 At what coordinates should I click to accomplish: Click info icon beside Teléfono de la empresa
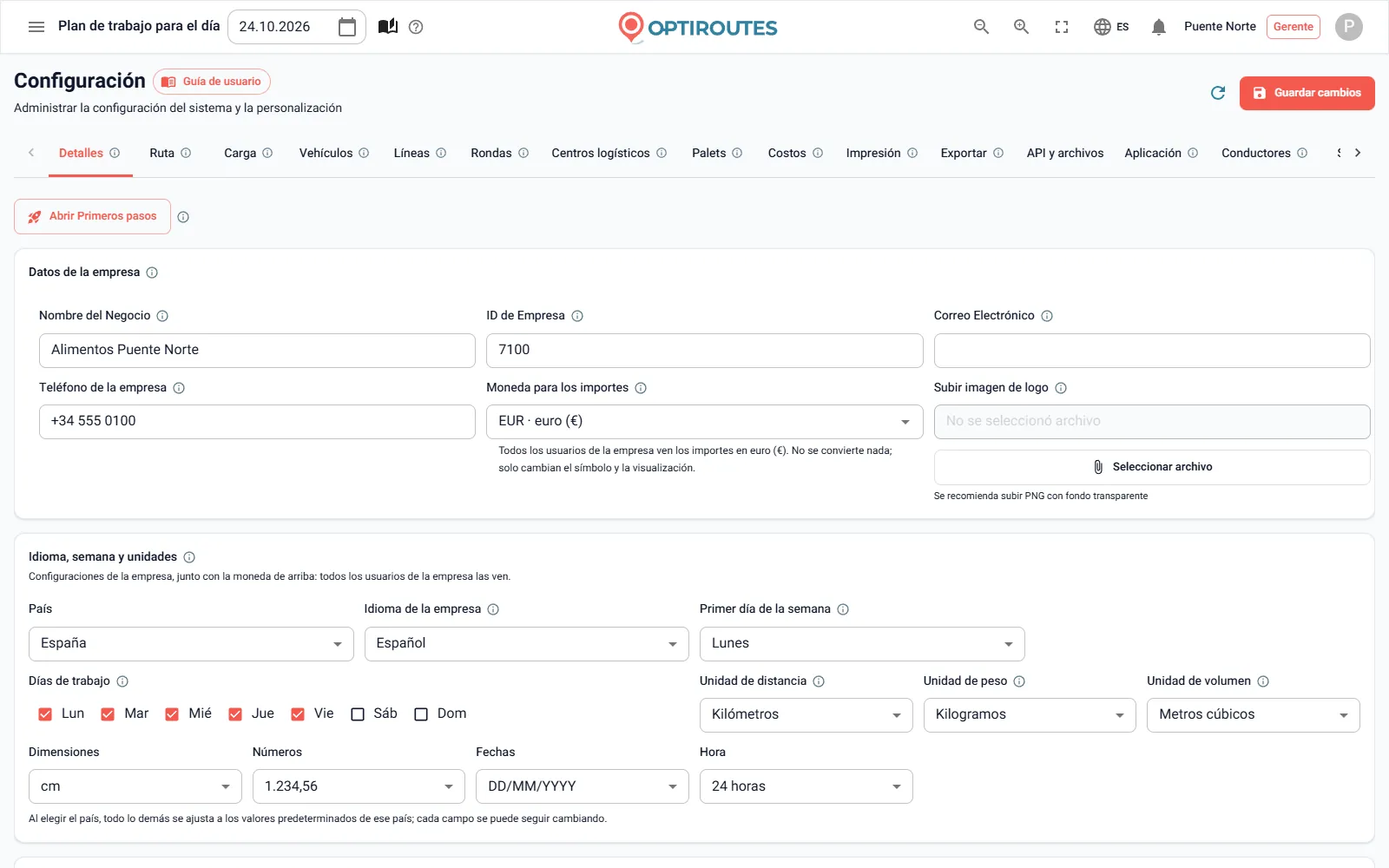[179, 388]
